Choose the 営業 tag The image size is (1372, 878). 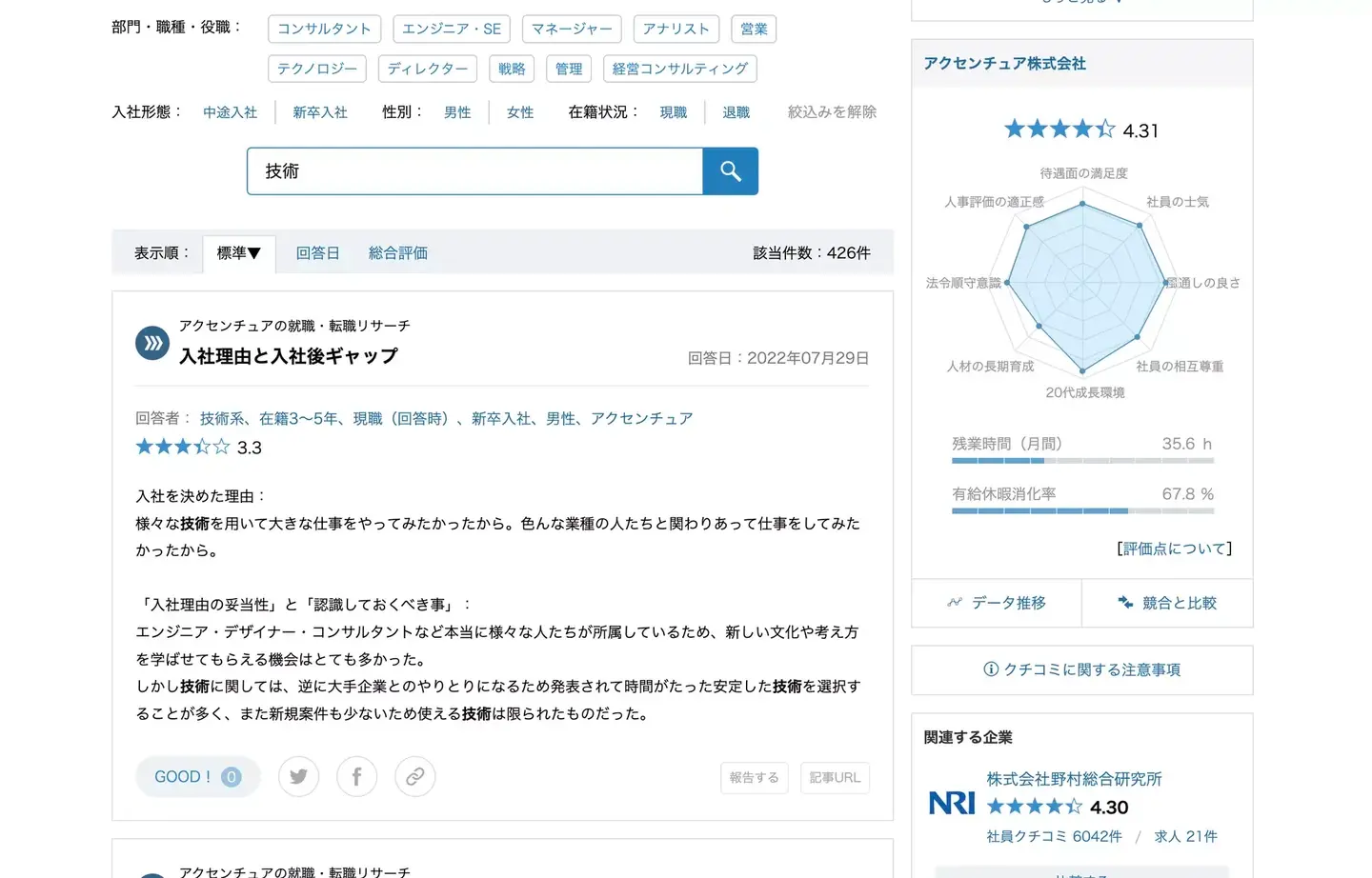(754, 29)
